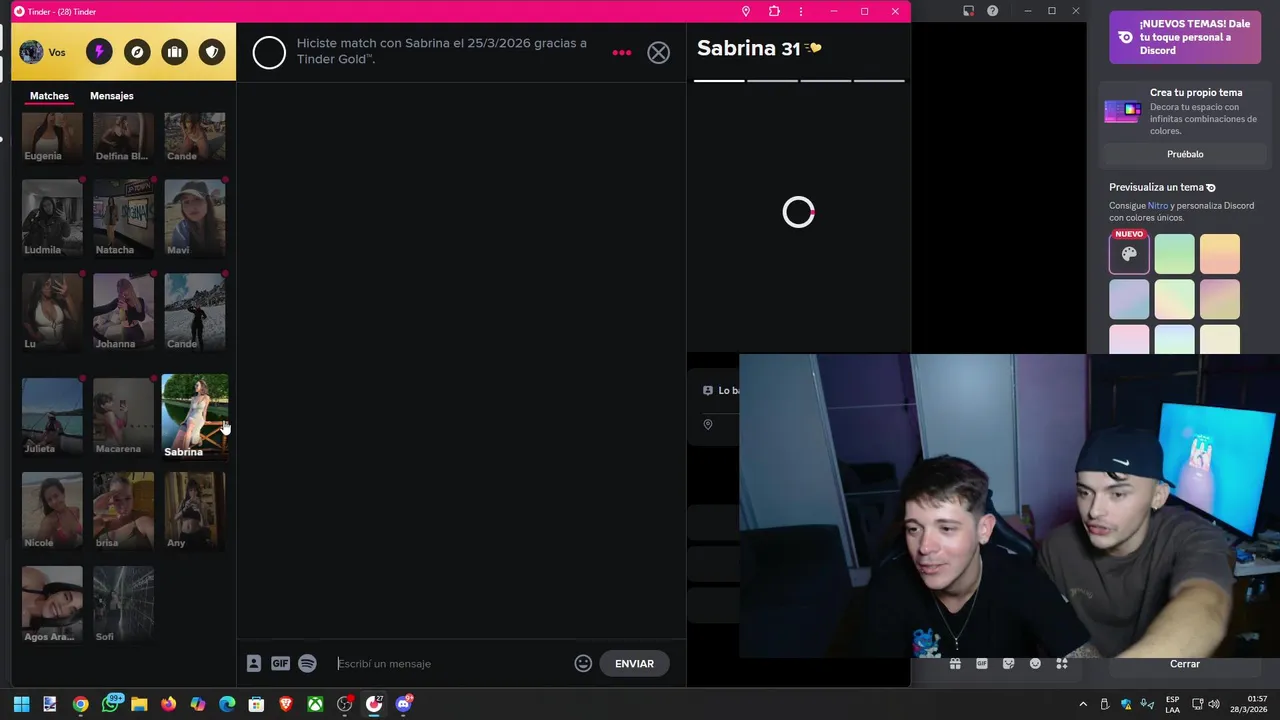Viewport: 1280px width, 720px height.
Task: Open Macarena's match thumbnail
Action: [123, 416]
